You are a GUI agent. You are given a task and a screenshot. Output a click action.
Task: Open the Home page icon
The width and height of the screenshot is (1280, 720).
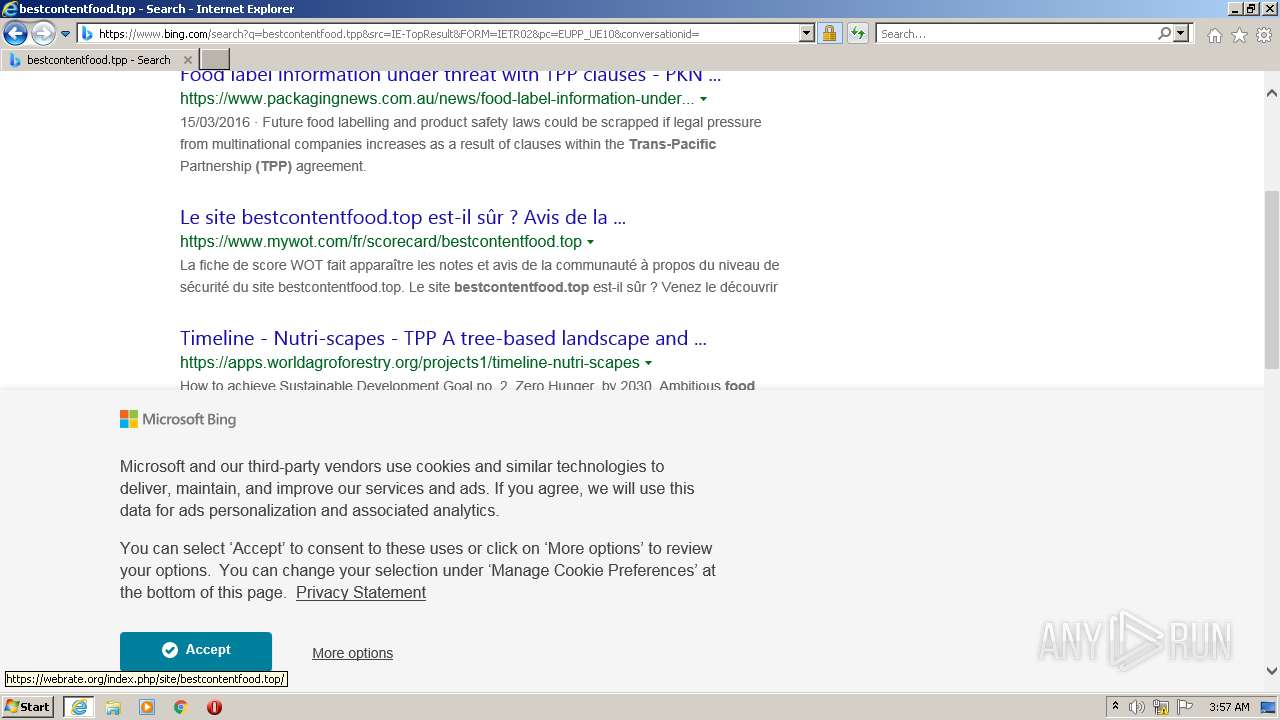click(1214, 35)
